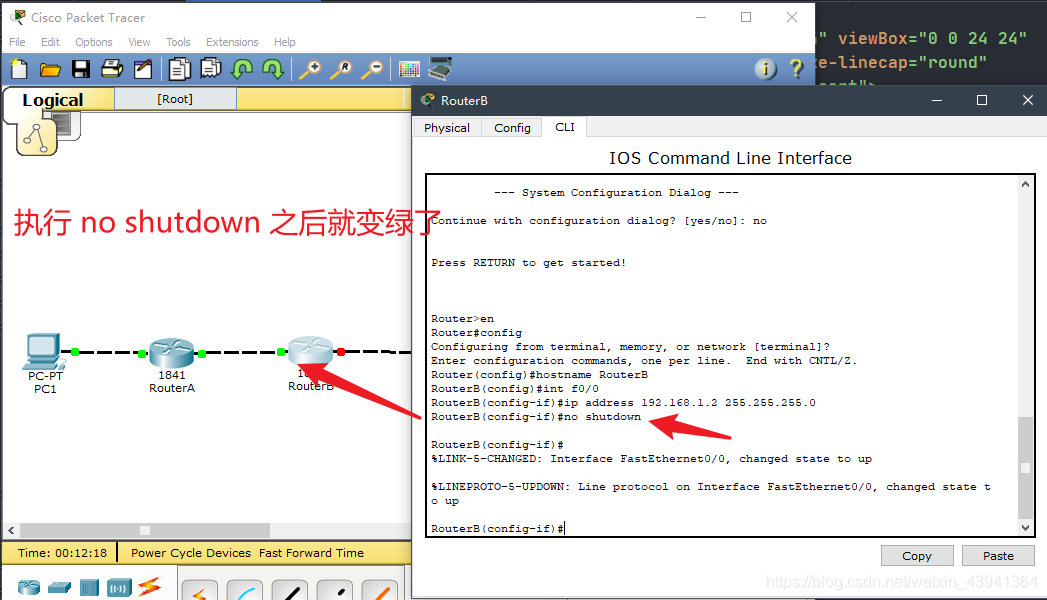Open the View menu
This screenshot has width=1047, height=600.
(139, 42)
